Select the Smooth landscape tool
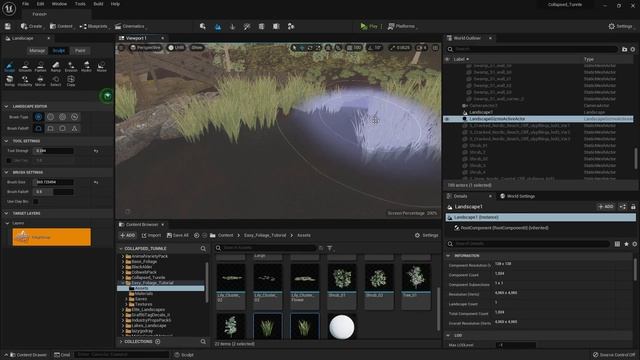 (x=25, y=67)
